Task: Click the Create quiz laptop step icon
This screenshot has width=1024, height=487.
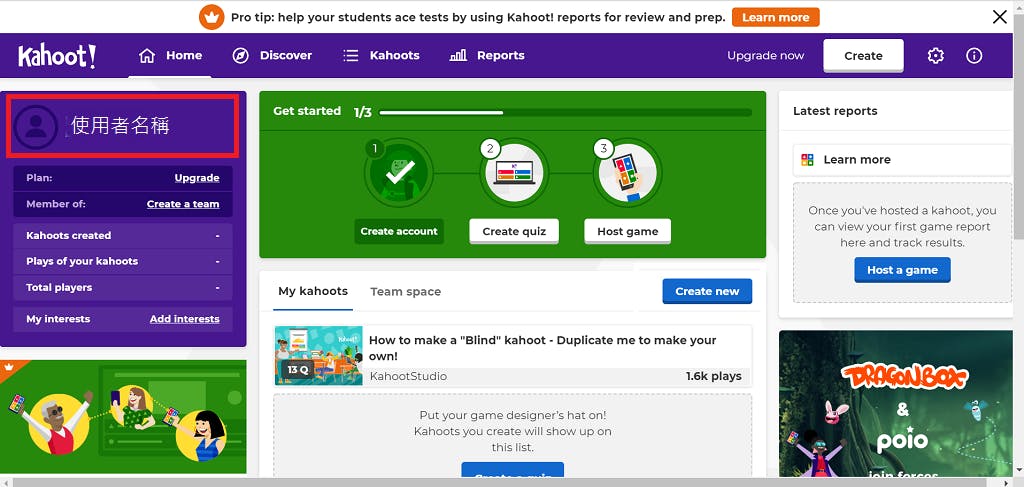Action: click(x=513, y=174)
